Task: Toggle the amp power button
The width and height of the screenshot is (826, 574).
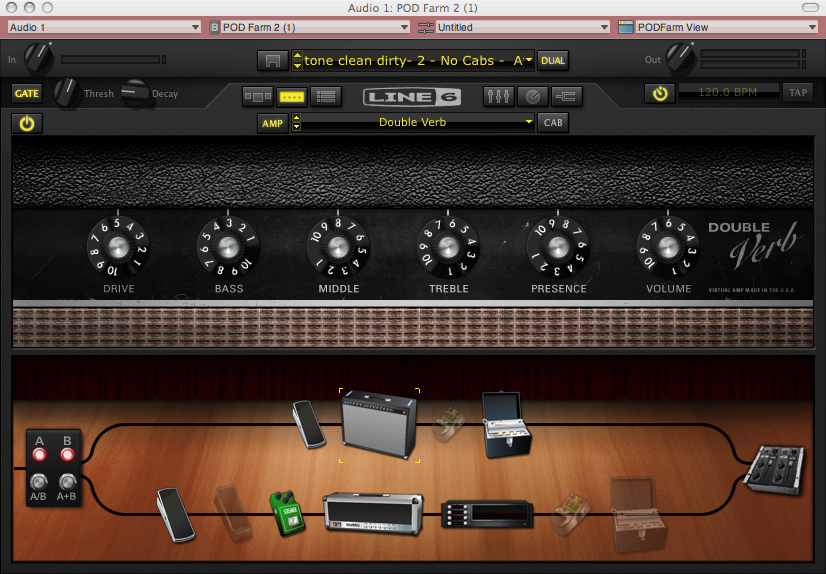Action: coord(27,124)
